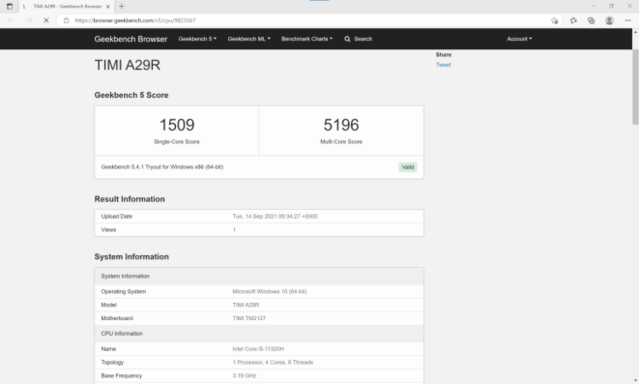Open the collections icon
The height and width of the screenshot is (384, 640).
pos(591,20)
